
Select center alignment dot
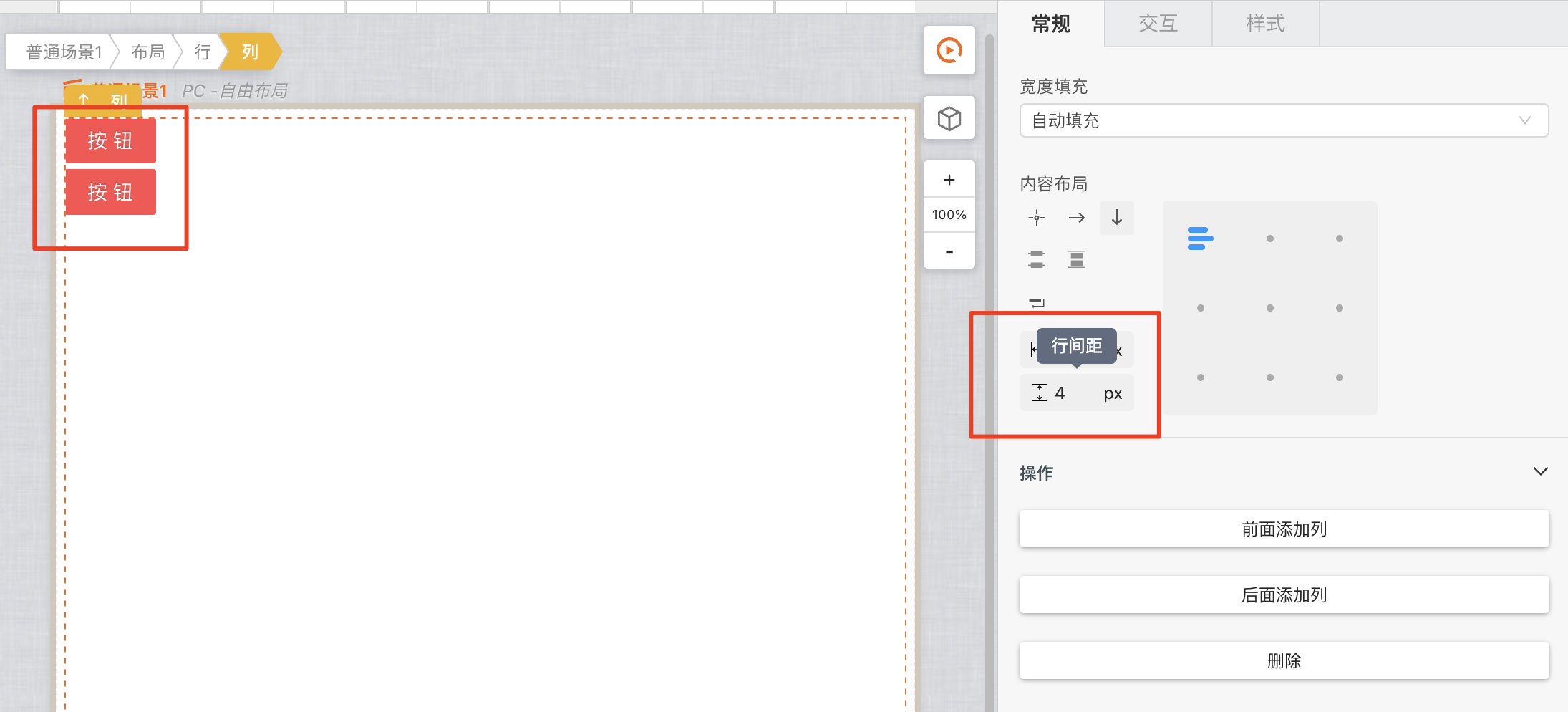1270,308
